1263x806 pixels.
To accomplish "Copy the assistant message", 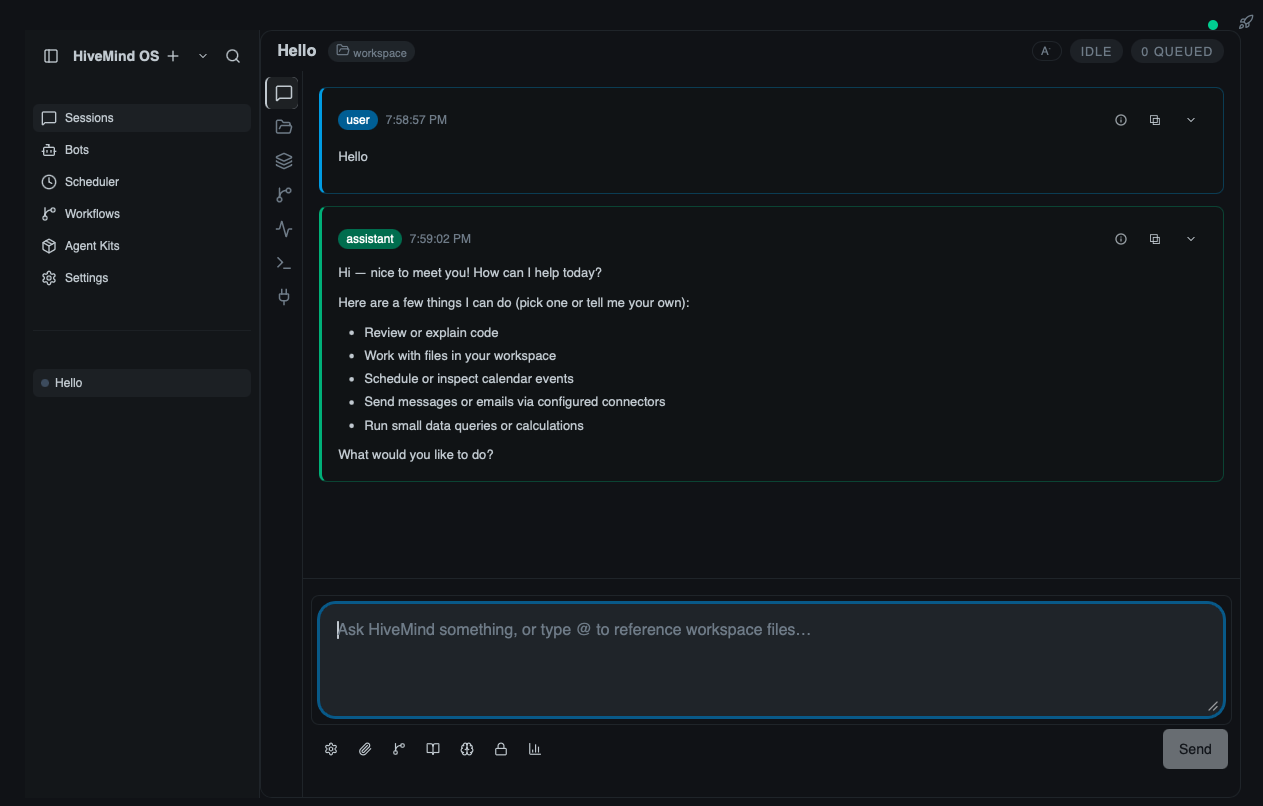I will [x=1155, y=239].
